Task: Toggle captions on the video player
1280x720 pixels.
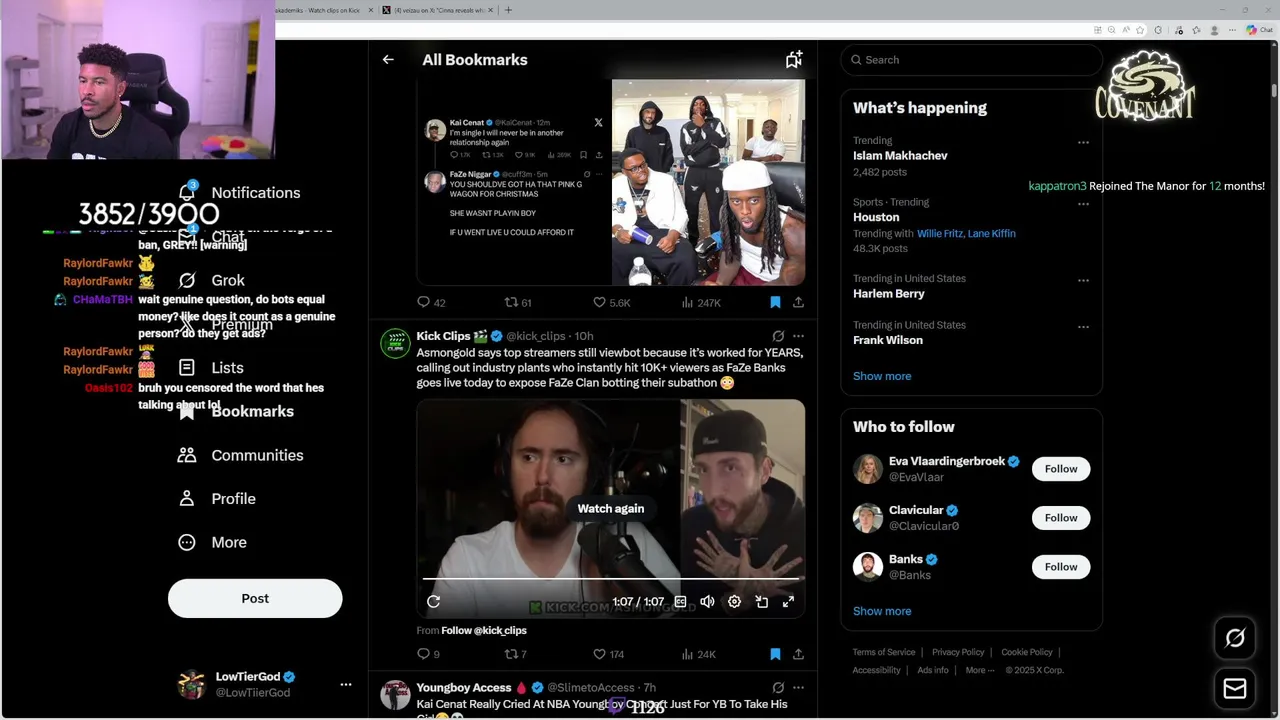Action: click(680, 601)
